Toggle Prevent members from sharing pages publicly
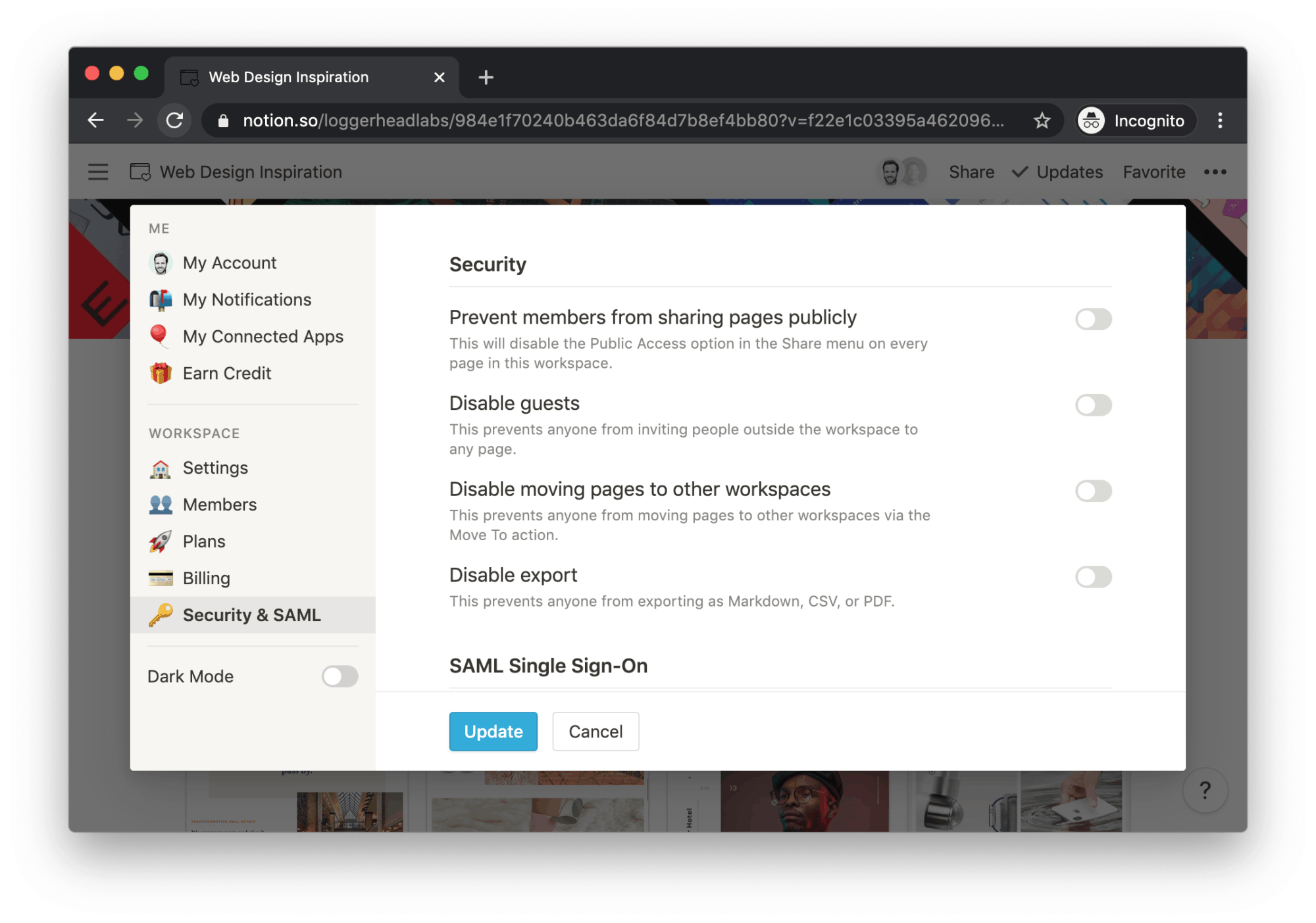The image size is (1316, 923). [1093, 319]
